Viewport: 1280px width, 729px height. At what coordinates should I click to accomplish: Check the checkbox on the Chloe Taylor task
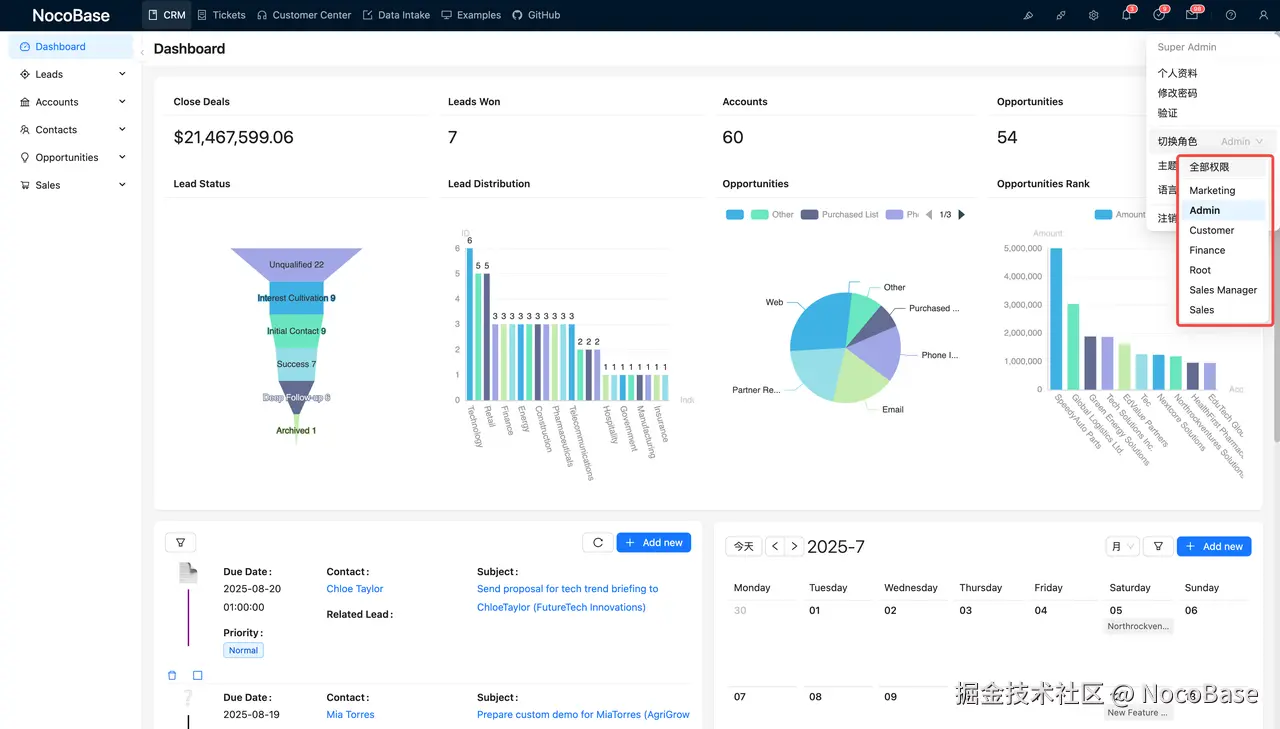(197, 675)
